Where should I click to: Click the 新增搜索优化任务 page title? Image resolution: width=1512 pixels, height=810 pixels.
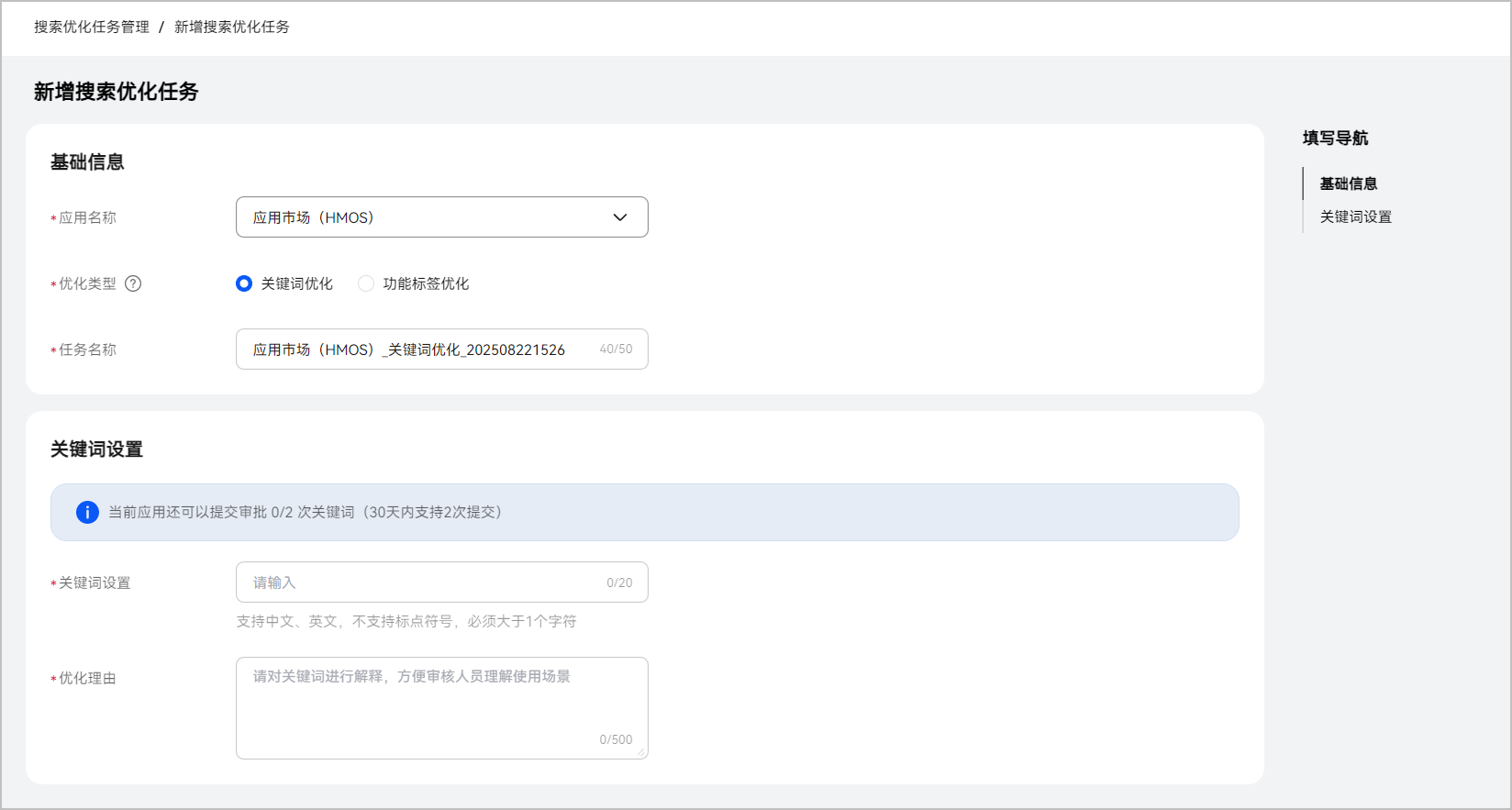117,92
